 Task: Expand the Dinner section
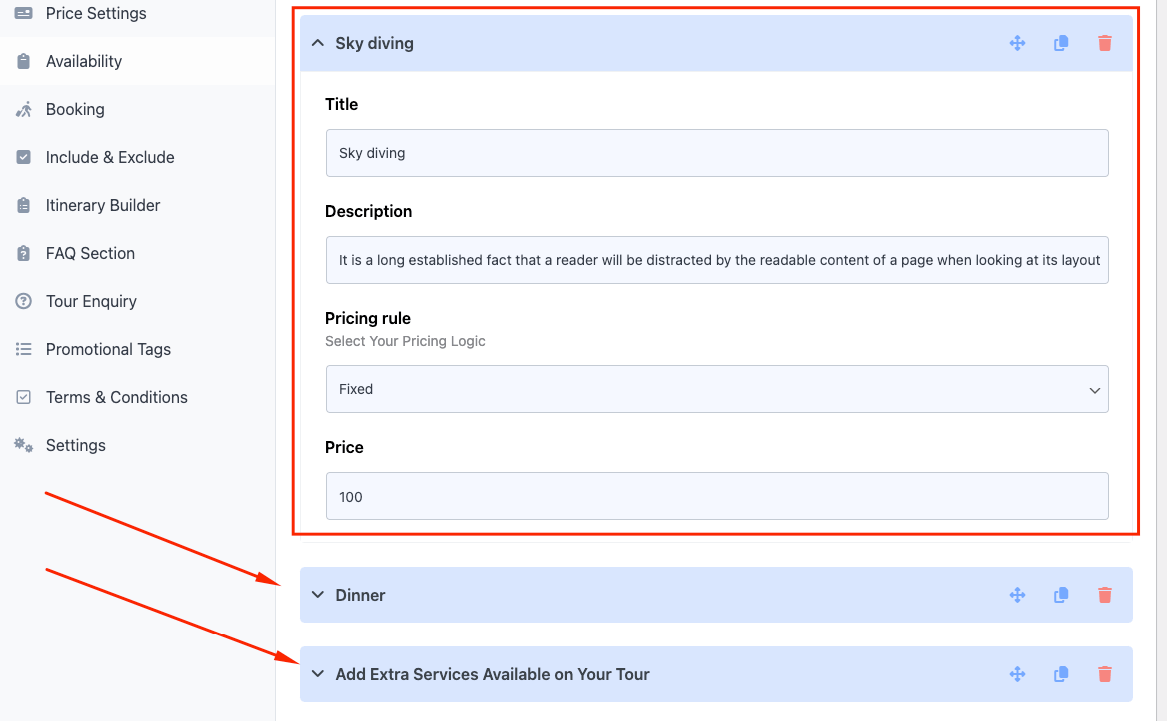[x=318, y=595]
